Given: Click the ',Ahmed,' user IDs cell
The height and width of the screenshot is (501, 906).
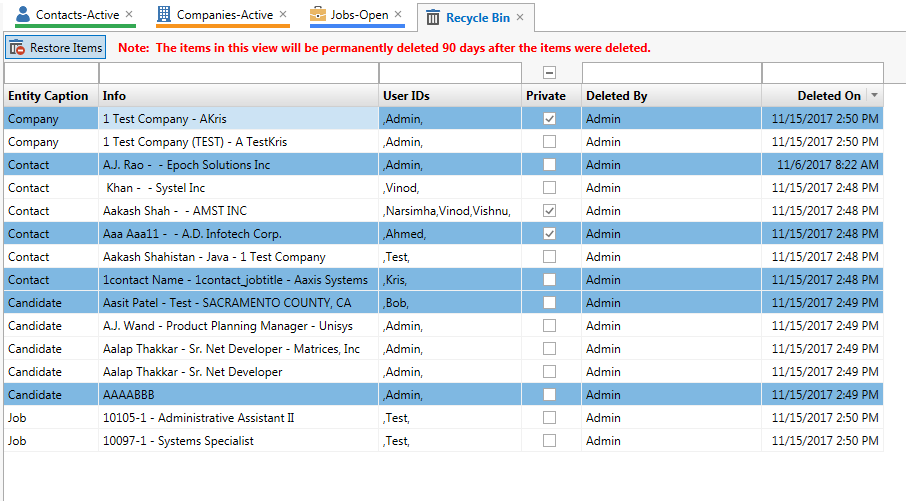Looking at the screenshot, I should coord(450,234).
